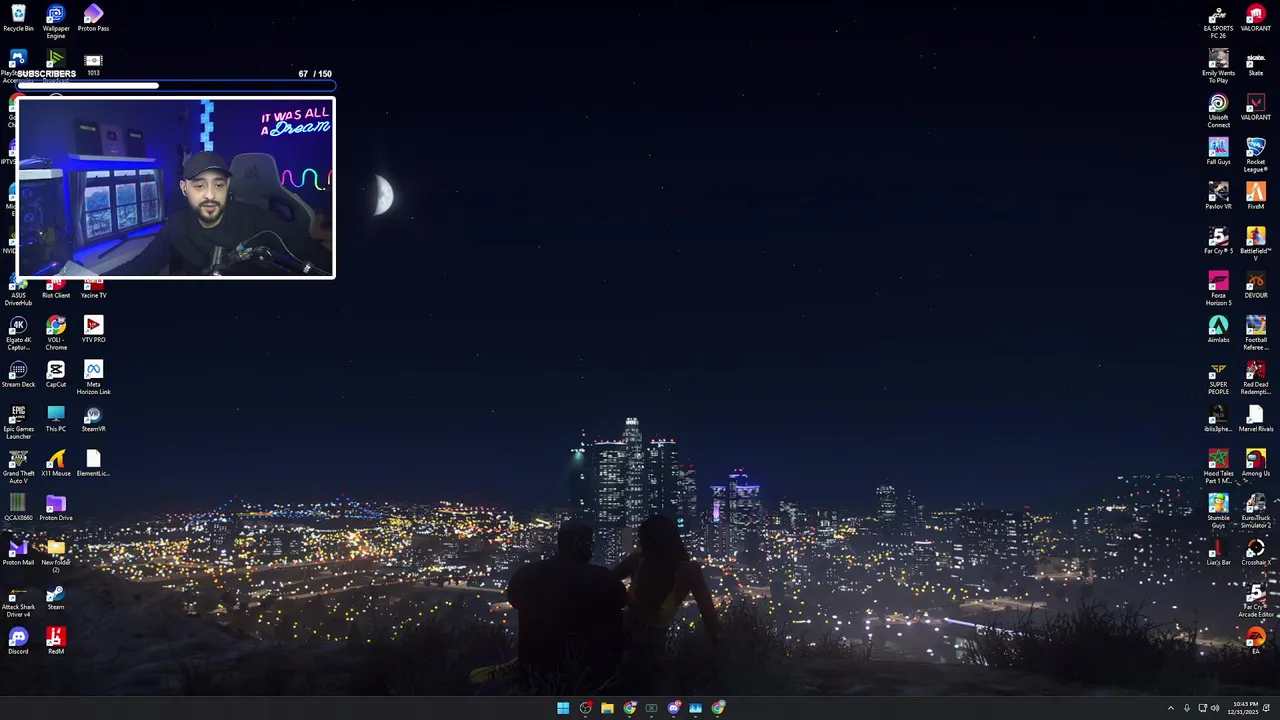
Task: Select the ASUS DriverHub icon
Action: point(18,293)
